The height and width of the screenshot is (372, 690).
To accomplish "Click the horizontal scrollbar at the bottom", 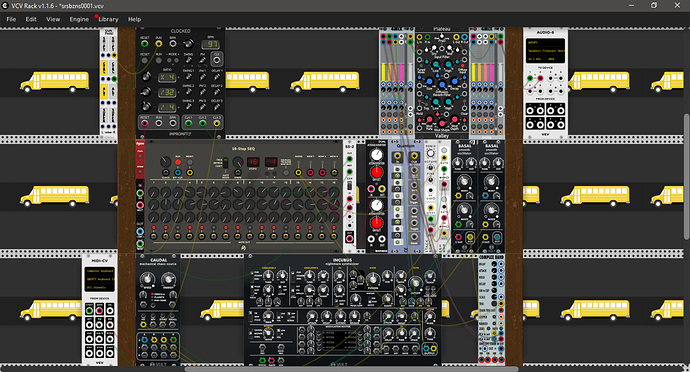I will click(x=352, y=369).
